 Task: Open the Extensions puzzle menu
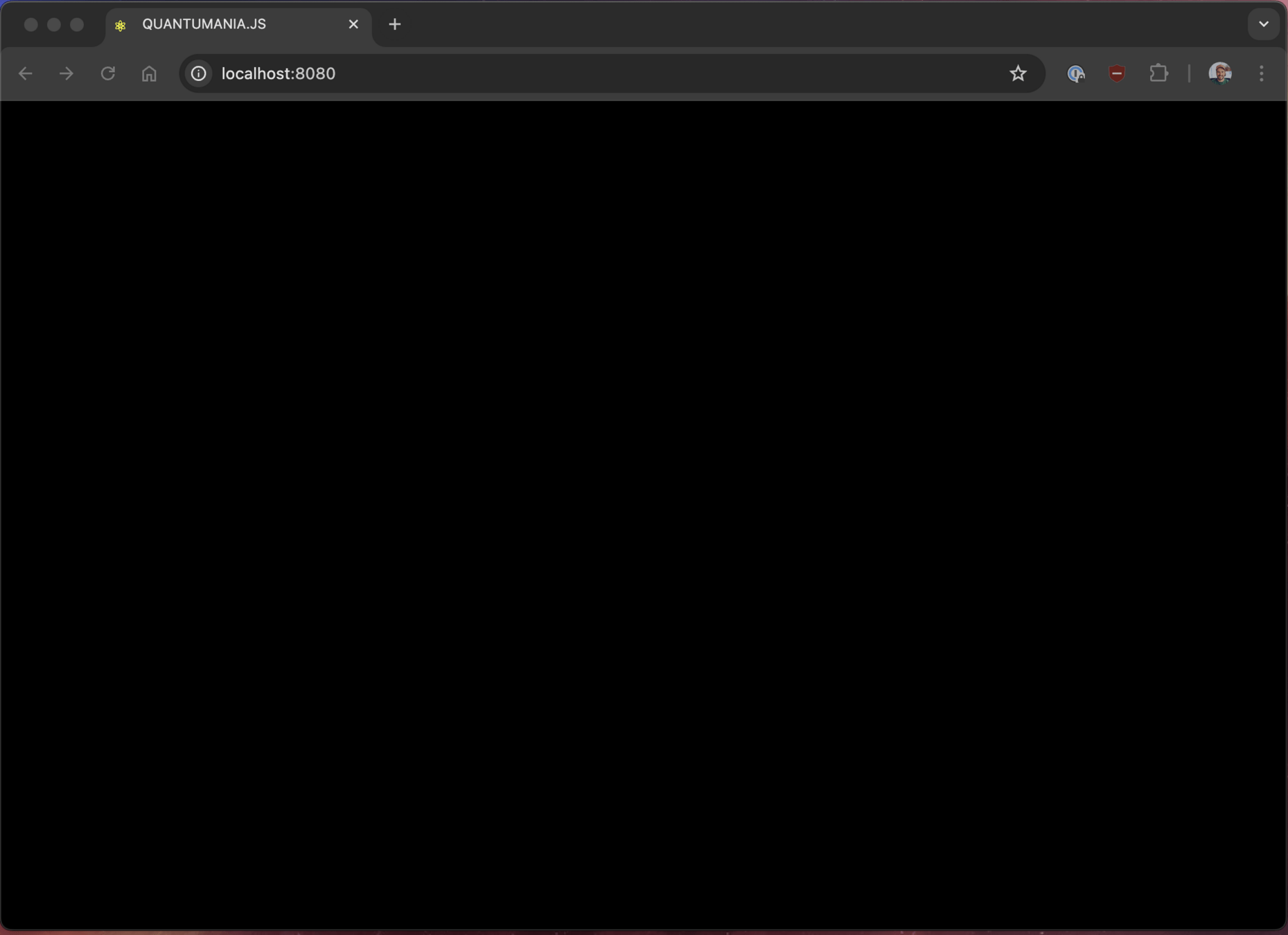point(1158,73)
